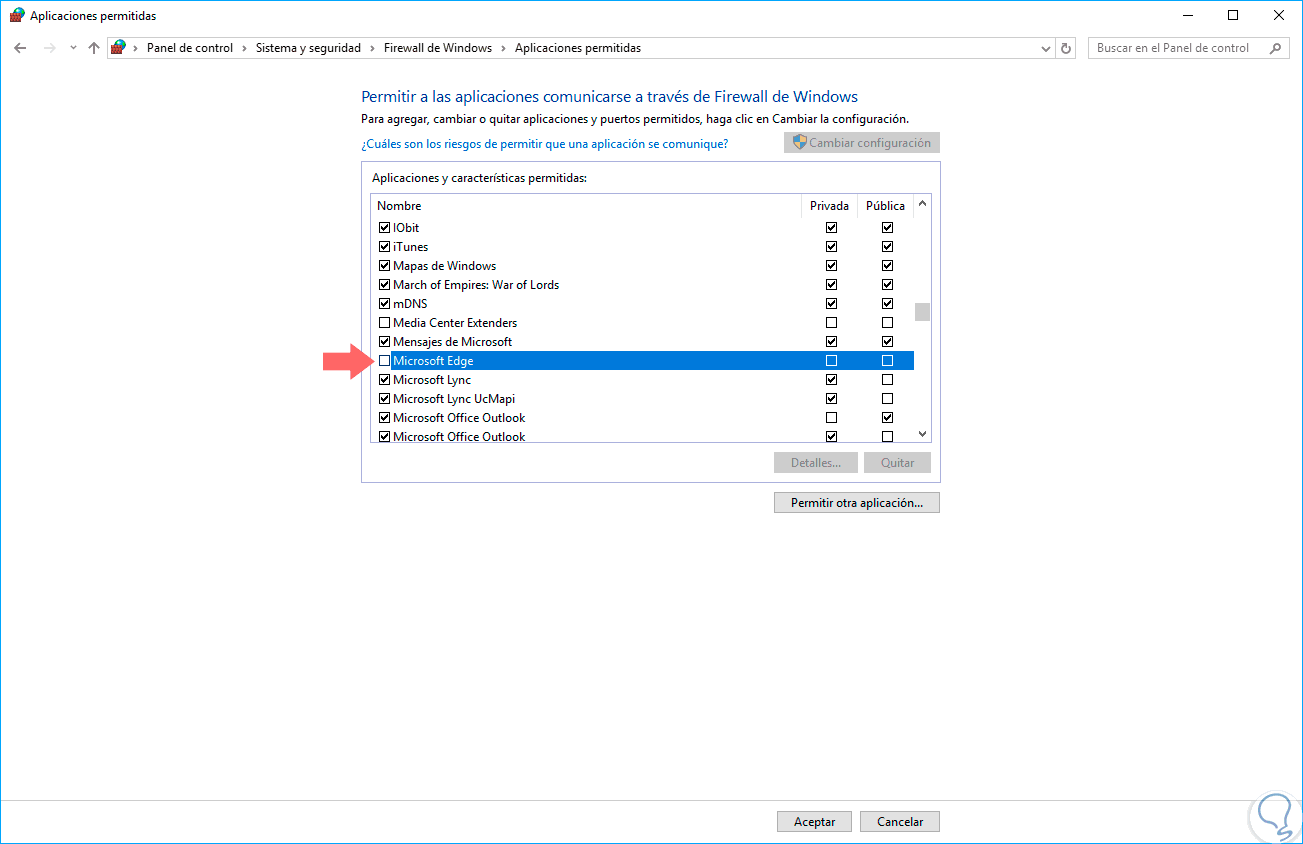Expand the address bar history dropdown
The image size is (1303, 844).
point(1046,48)
